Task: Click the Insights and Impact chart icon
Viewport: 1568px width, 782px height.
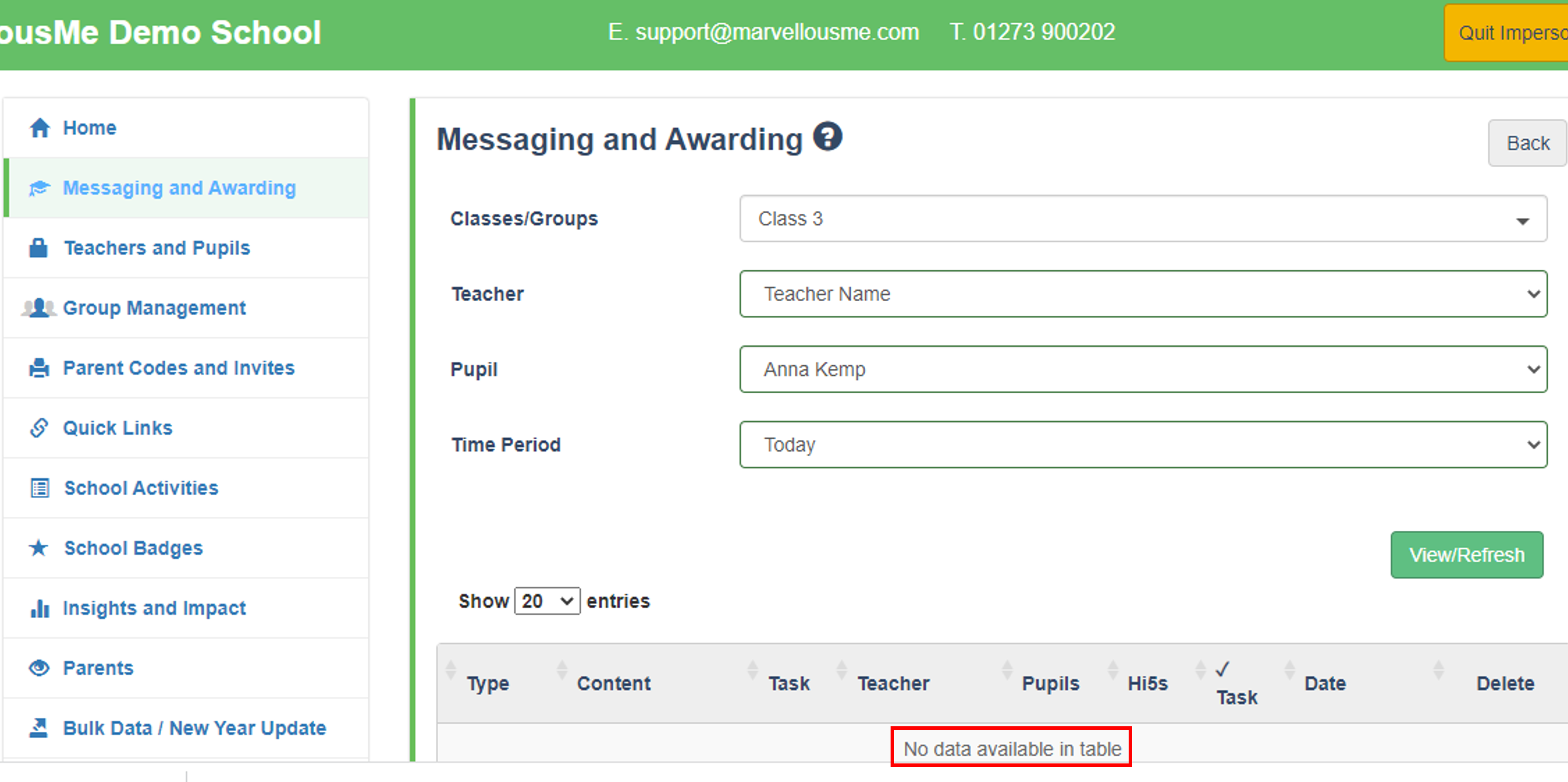Action: [x=39, y=608]
